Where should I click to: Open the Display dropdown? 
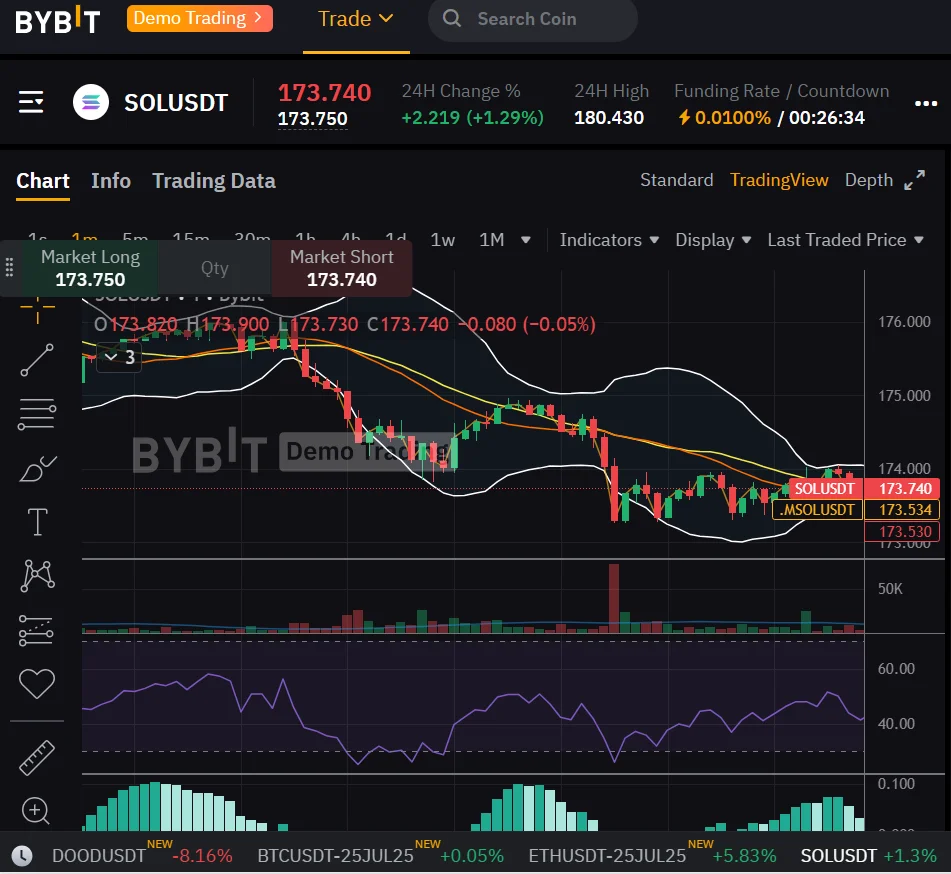(x=713, y=240)
